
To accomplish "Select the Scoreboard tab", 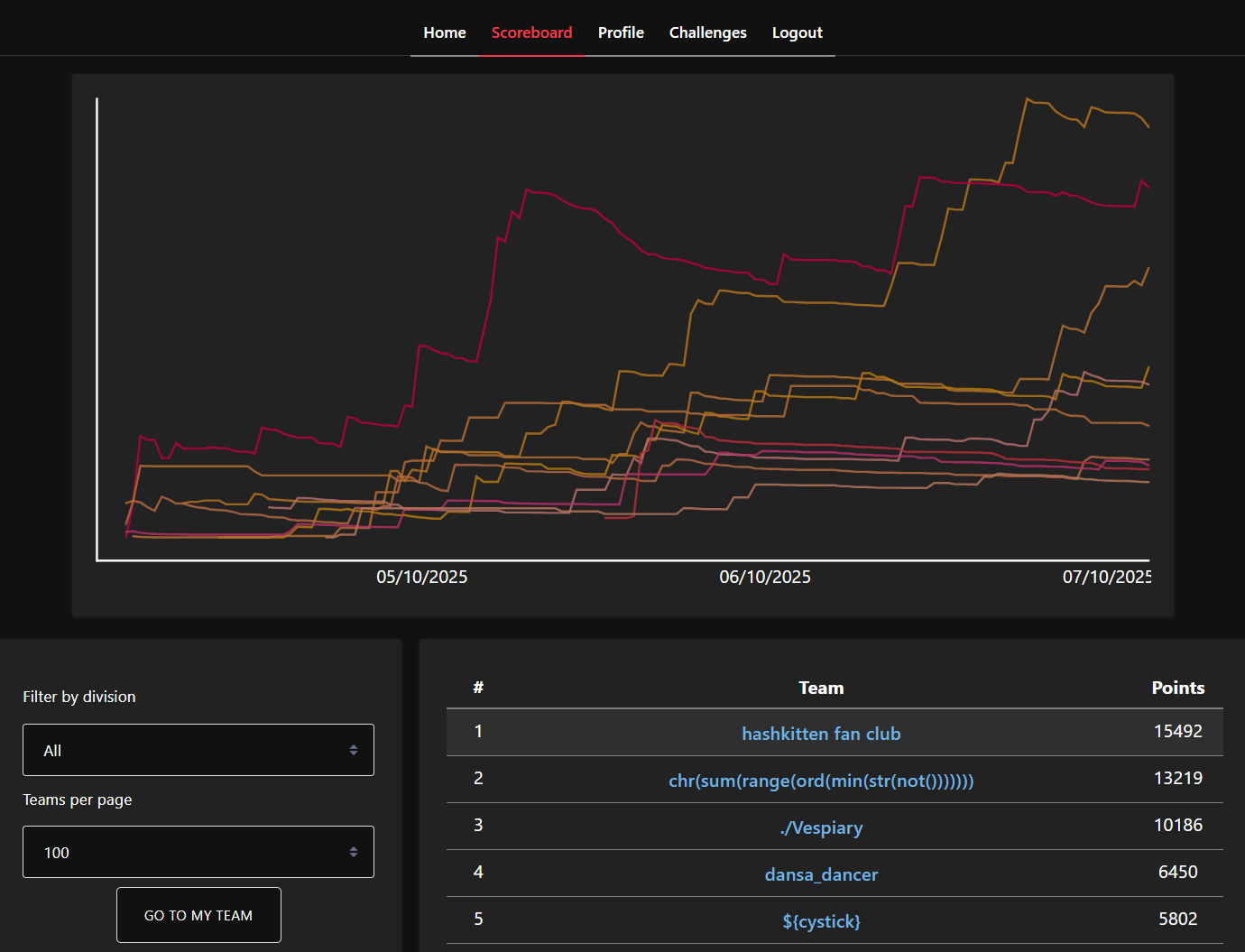I will 531,32.
